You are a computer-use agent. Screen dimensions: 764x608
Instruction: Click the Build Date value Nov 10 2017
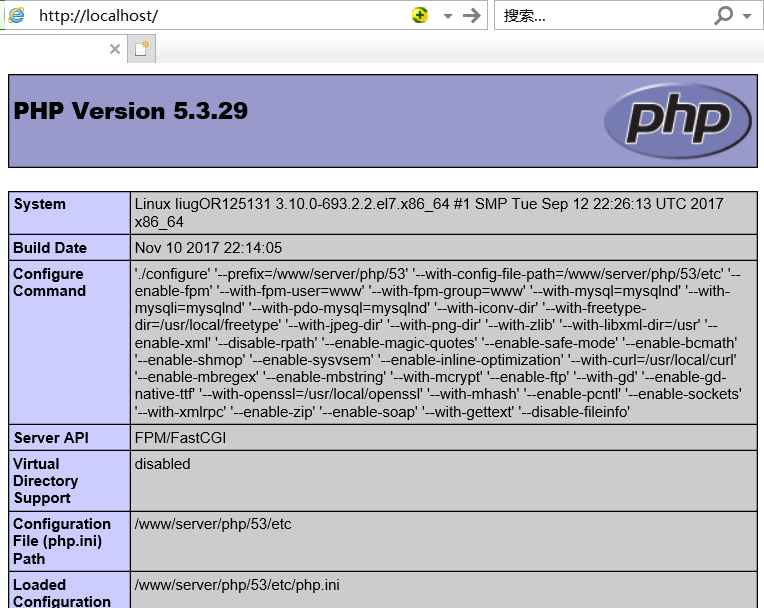pyautogui.click(x=209, y=248)
